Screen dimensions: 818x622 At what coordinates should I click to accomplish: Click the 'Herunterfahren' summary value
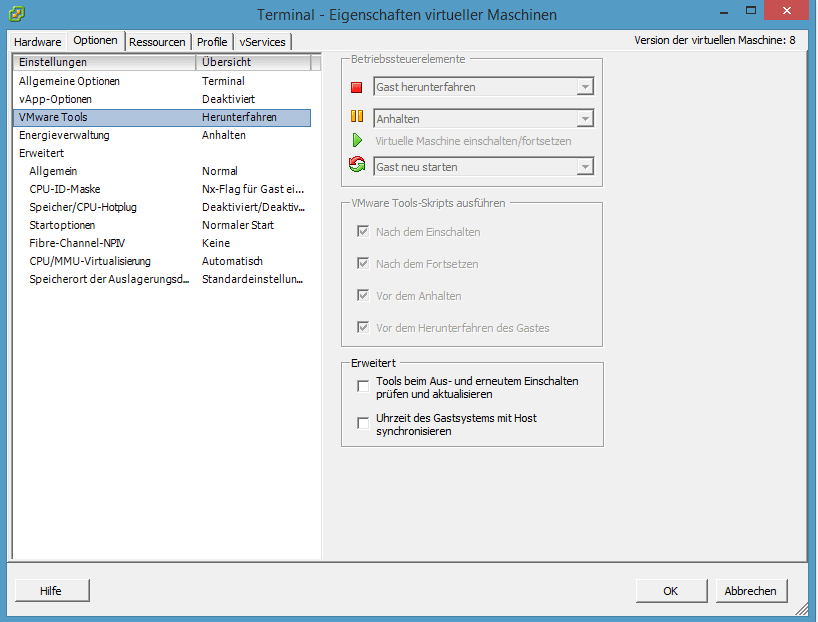(239, 117)
